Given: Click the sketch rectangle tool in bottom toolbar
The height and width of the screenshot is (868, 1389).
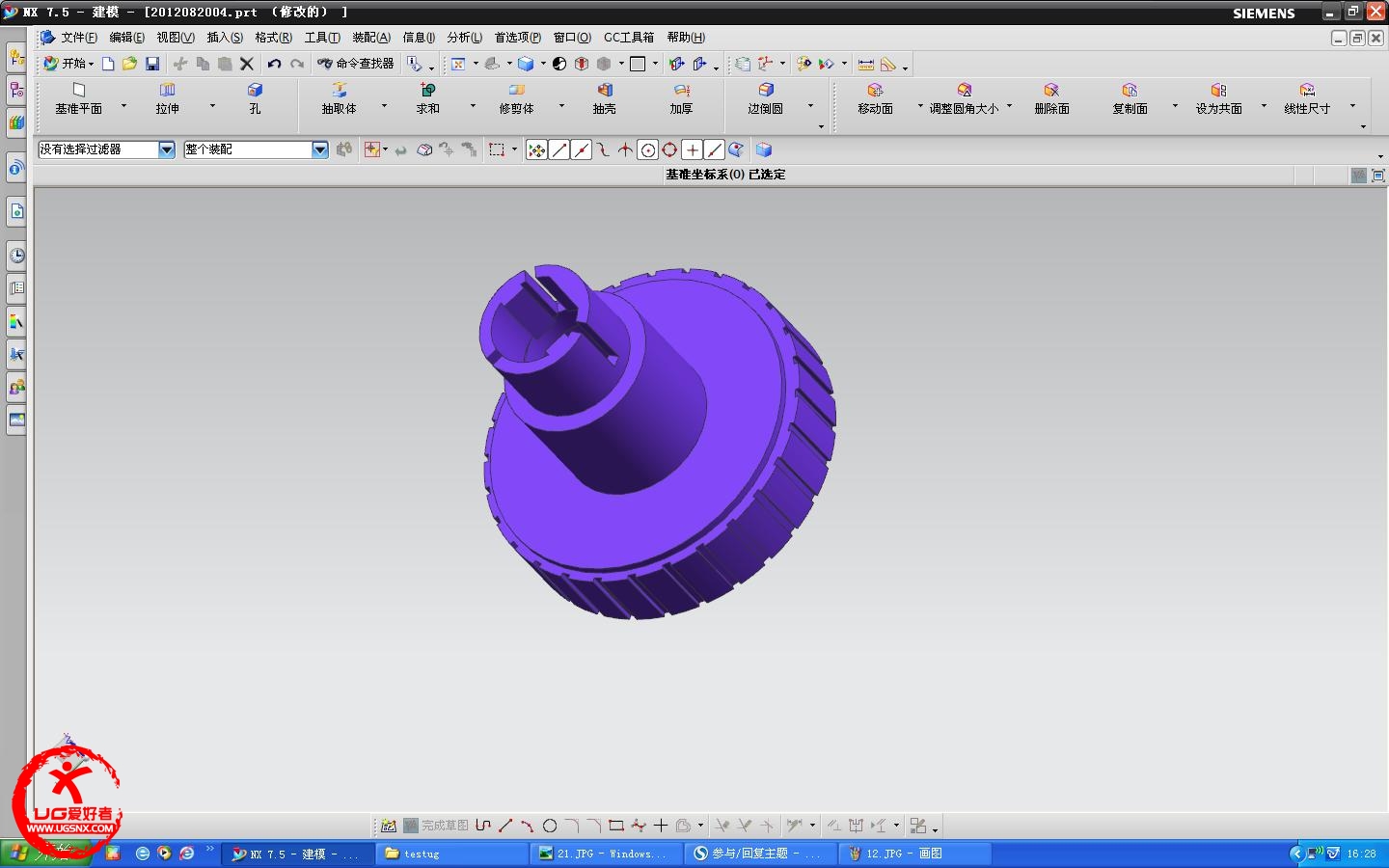Looking at the screenshot, I should [x=616, y=826].
